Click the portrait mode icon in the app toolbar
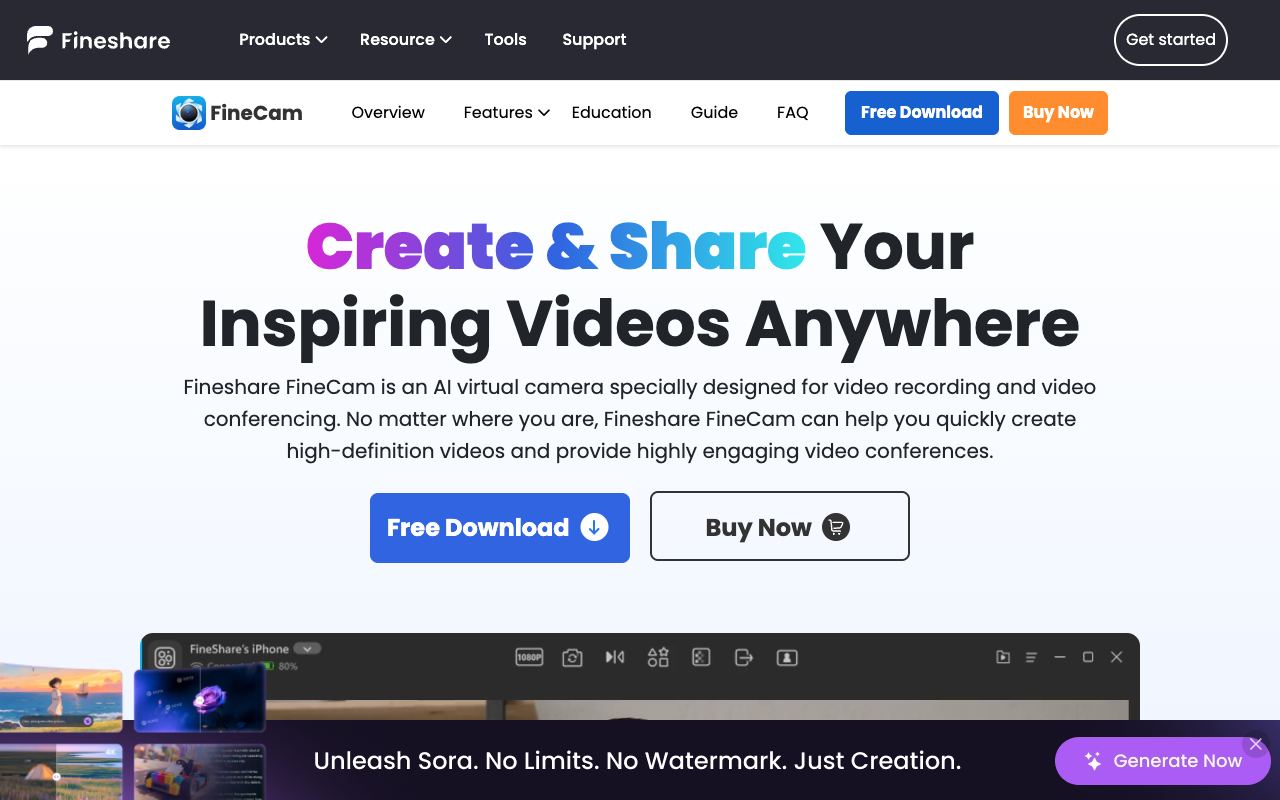The height and width of the screenshot is (800, 1280). (x=787, y=657)
